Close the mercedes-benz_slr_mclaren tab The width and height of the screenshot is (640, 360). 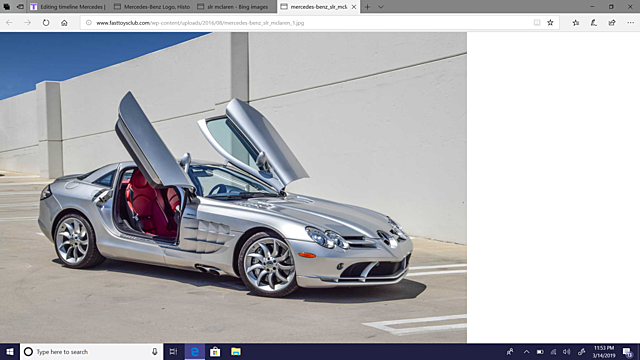click(354, 7)
